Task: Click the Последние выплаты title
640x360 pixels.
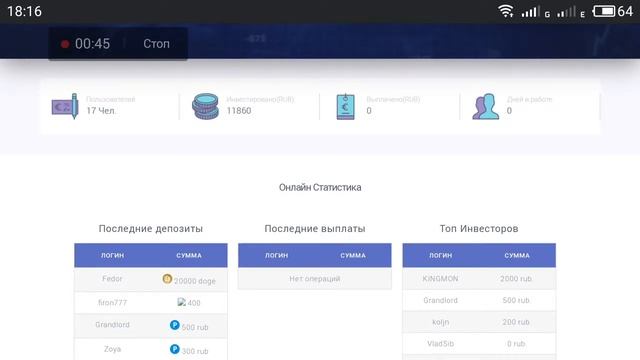Action: tap(315, 229)
